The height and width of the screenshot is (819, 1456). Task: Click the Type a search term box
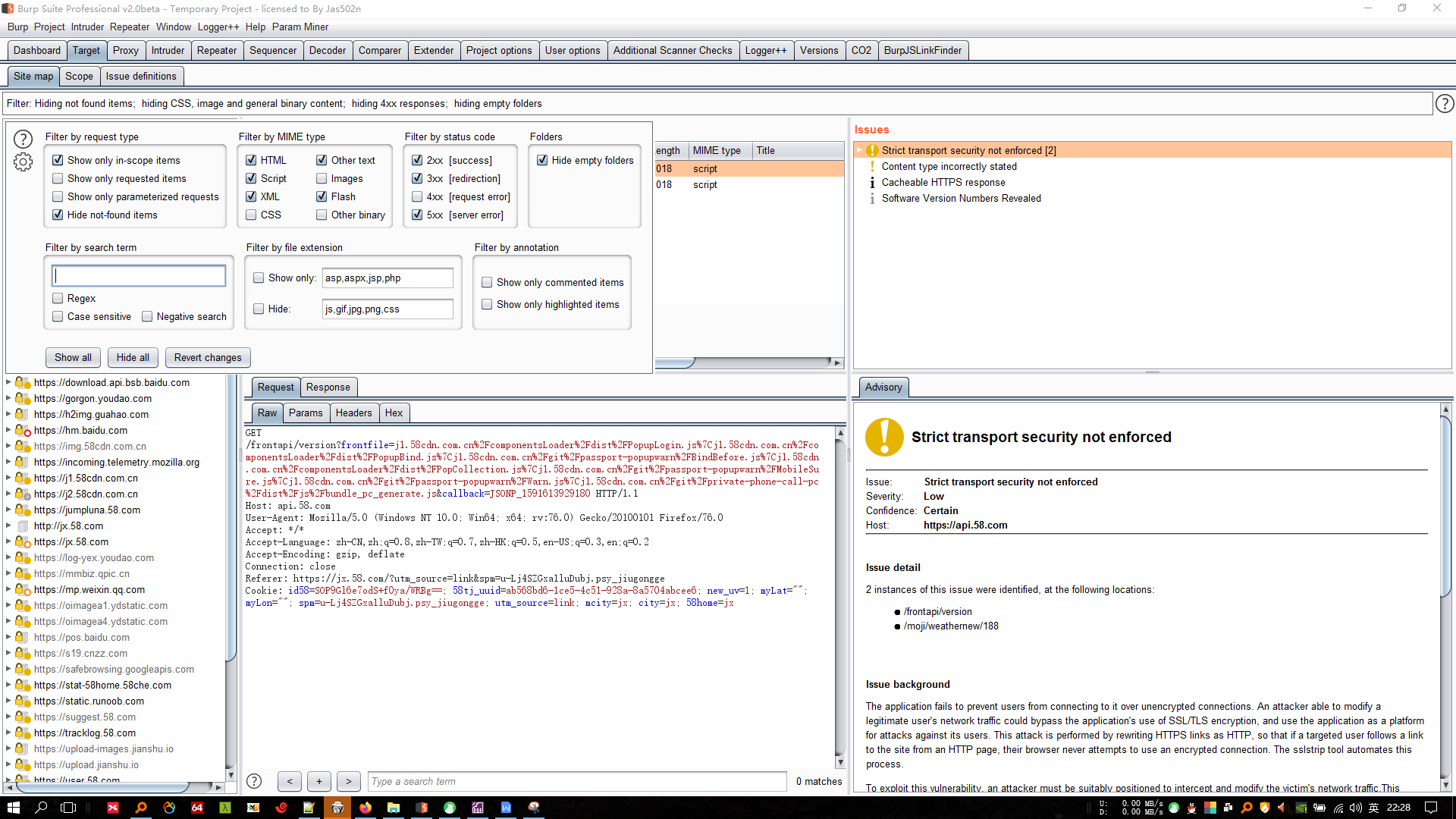tap(578, 782)
